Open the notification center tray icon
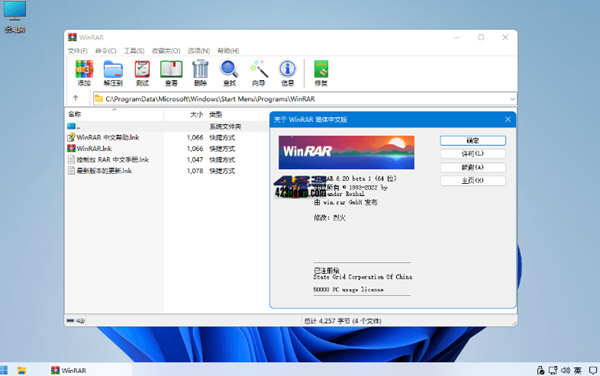Image resolution: width=600 pixels, height=376 pixels. 593,370
